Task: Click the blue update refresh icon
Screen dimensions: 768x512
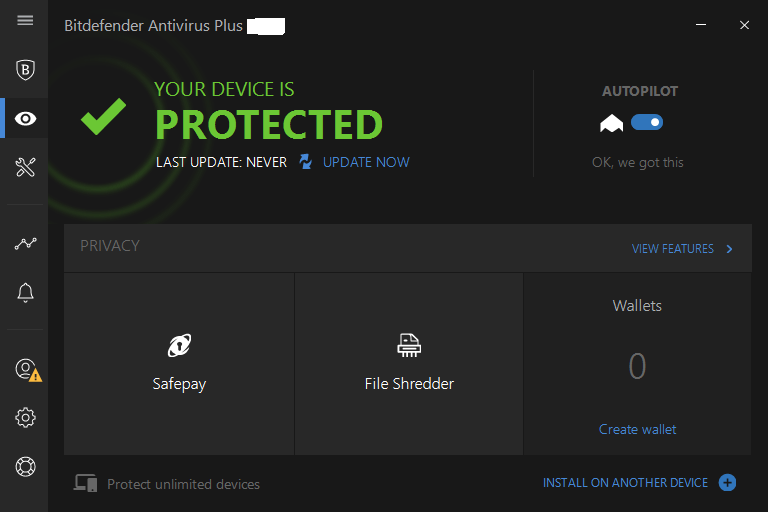Action: point(306,162)
